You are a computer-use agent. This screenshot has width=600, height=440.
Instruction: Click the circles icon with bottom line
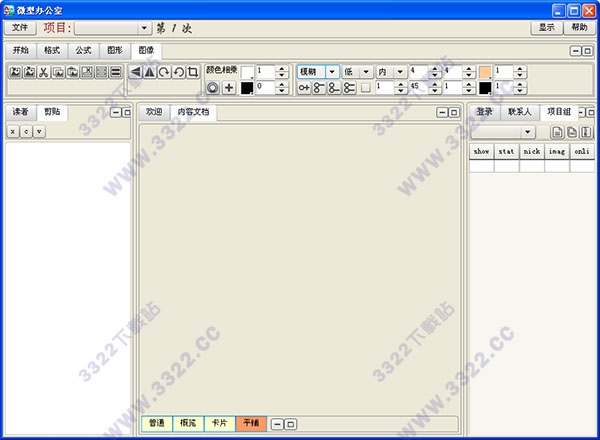tap(334, 88)
